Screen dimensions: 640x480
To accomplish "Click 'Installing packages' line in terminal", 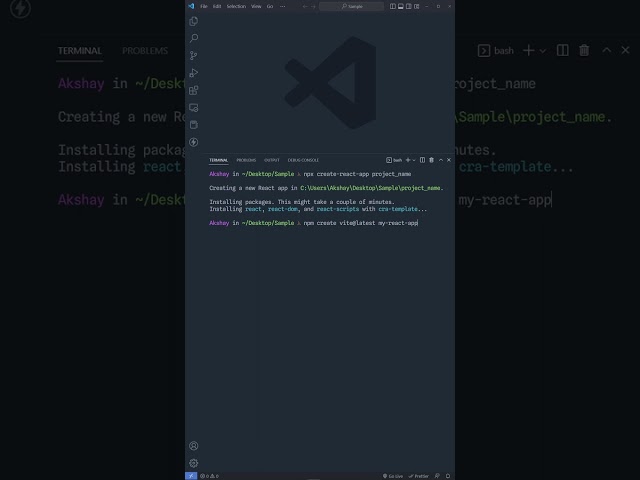I will (302, 202).
